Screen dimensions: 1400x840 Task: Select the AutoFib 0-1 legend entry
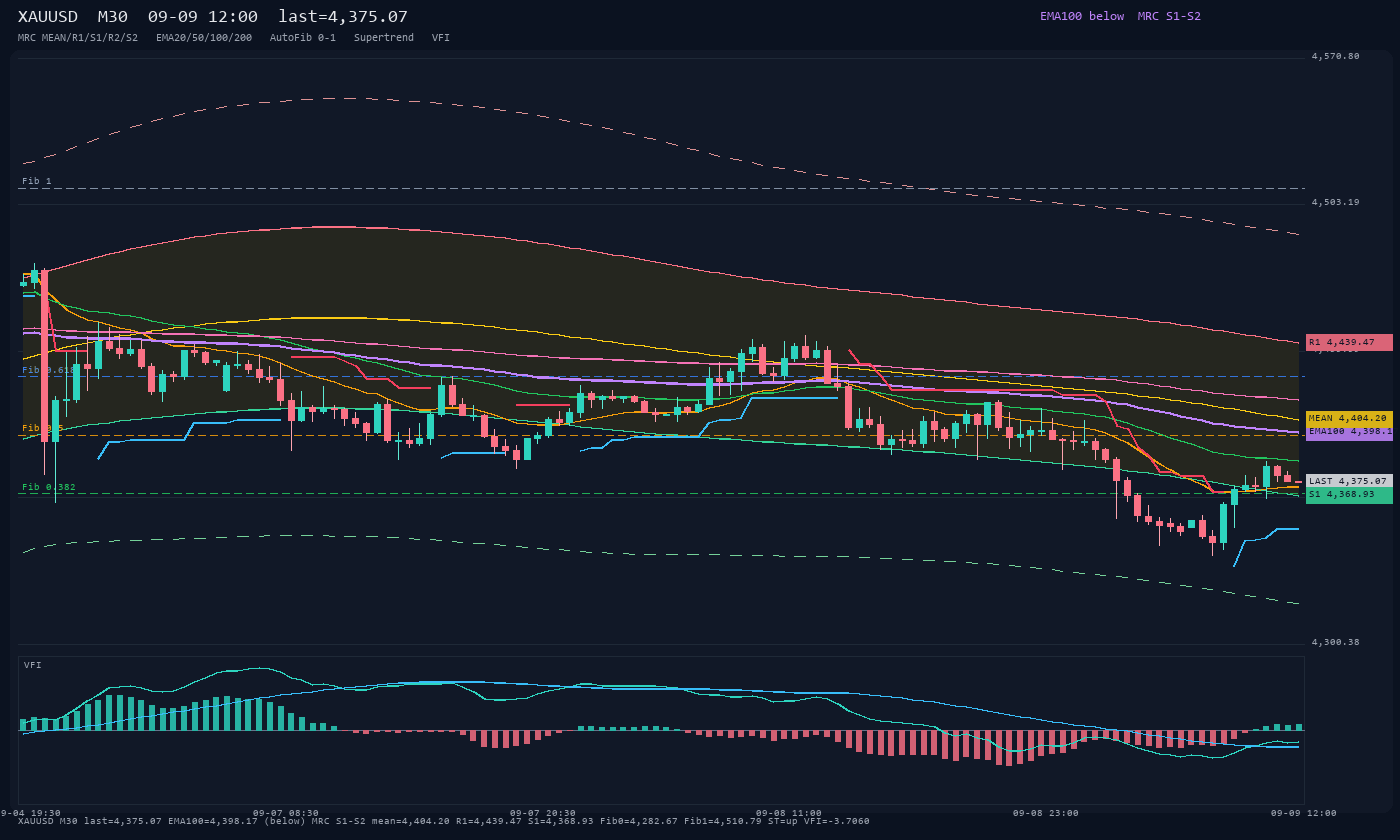click(x=303, y=37)
